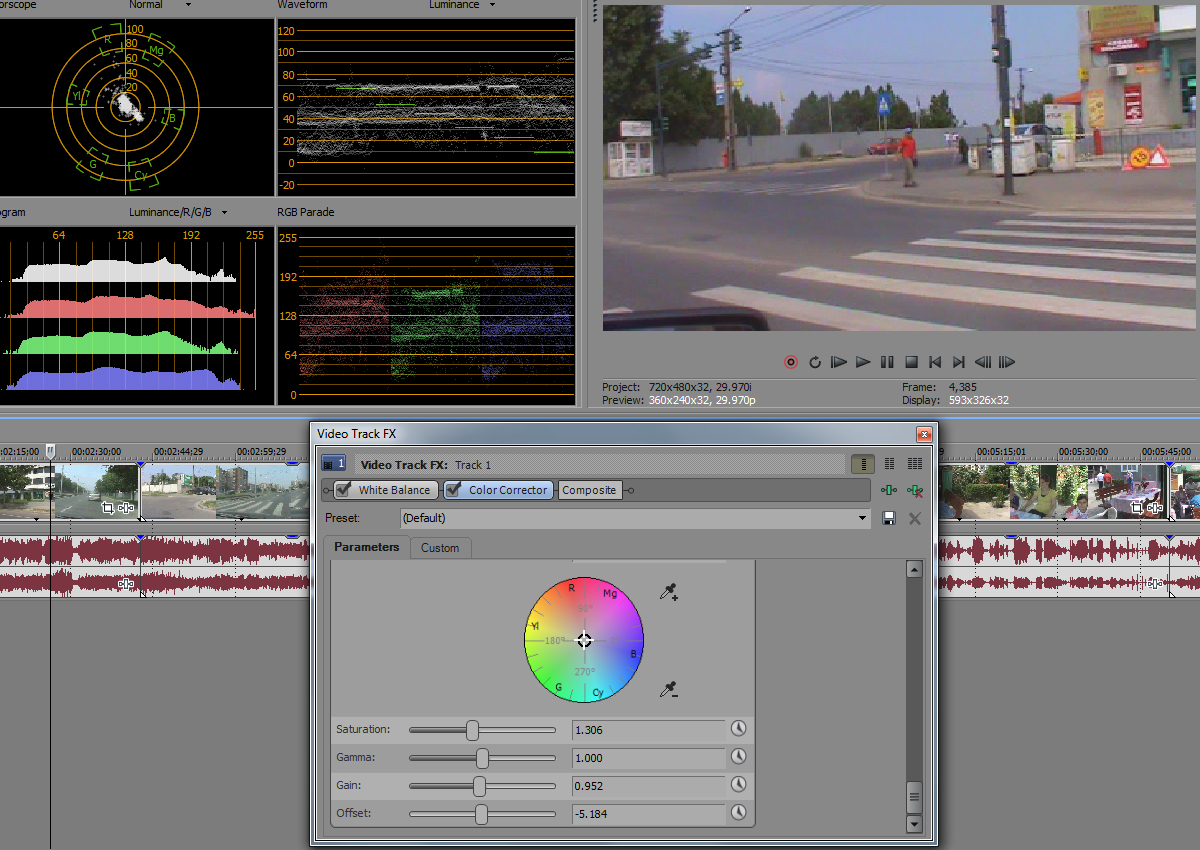Expand the Luminance waveform mode dropdown

tap(491, 5)
